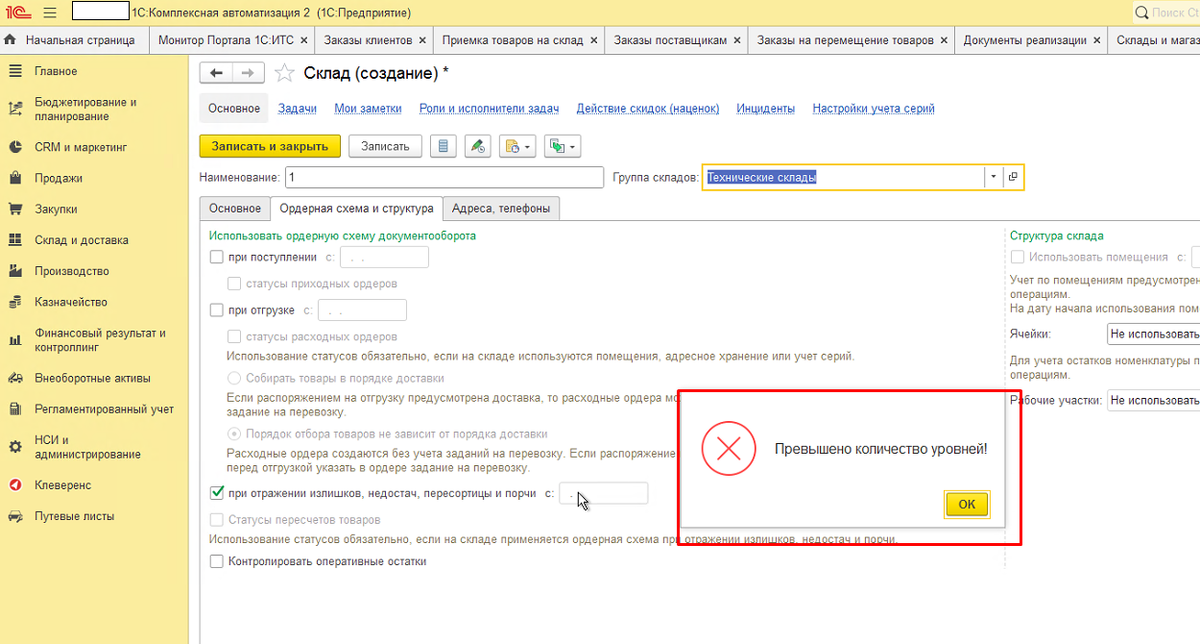Open Роли и исполнители задач link
Screen dimensions: 1200x644
click(489, 108)
